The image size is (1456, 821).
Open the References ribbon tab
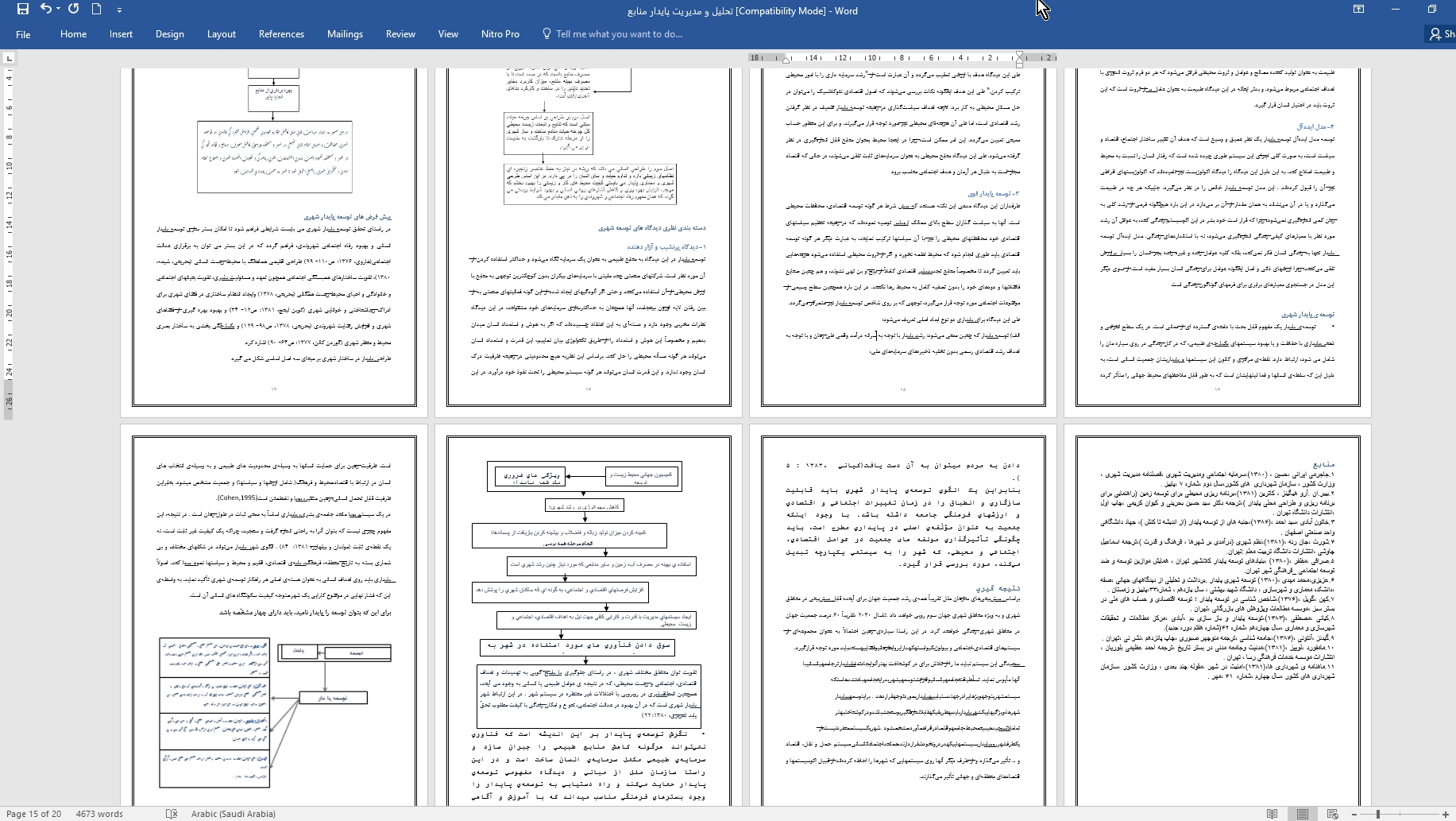click(281, 34)
